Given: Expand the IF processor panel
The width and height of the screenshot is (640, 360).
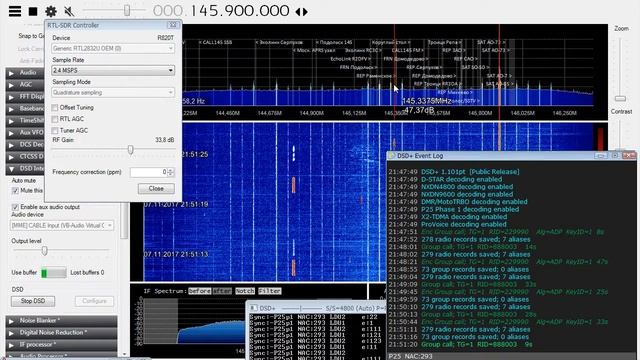Looking at the screenshot, I should coord(61,345).
